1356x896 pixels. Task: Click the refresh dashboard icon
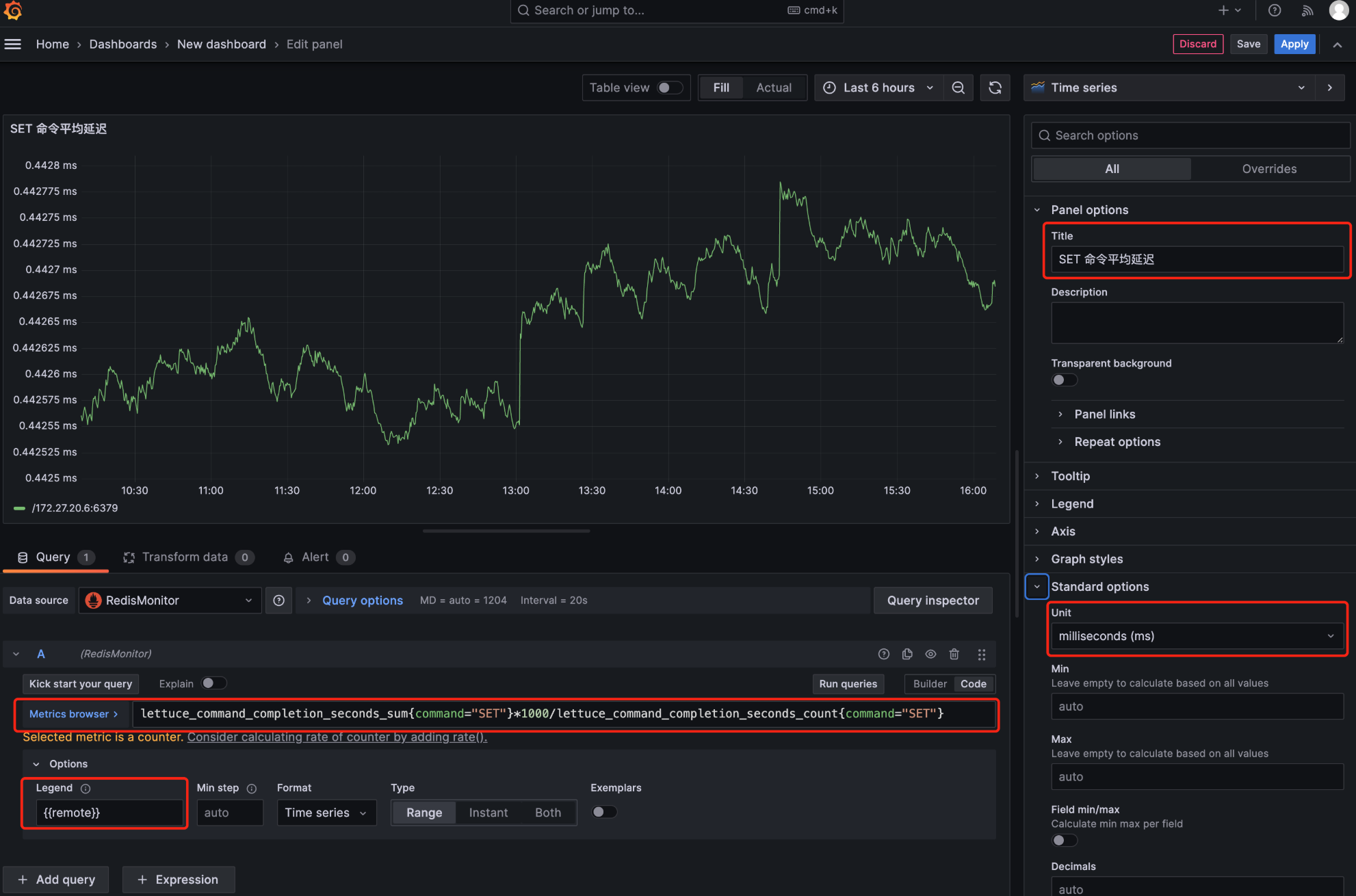tap(995, 88)
